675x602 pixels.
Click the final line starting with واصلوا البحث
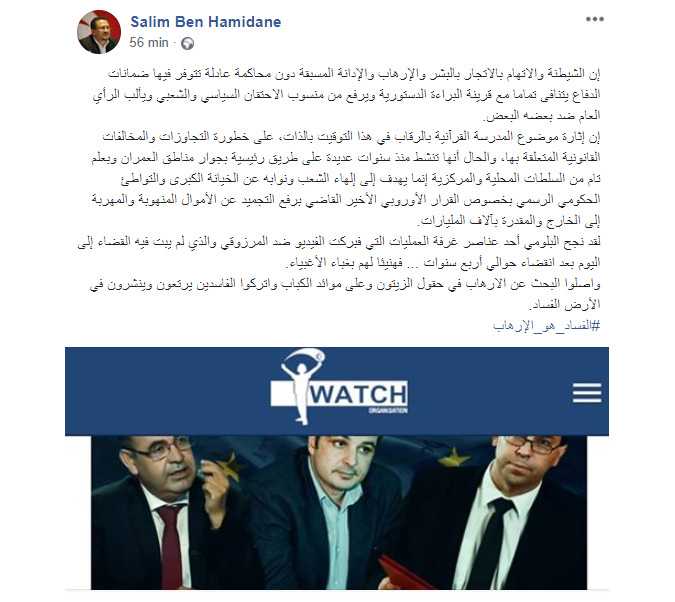(x=345, y=294)
